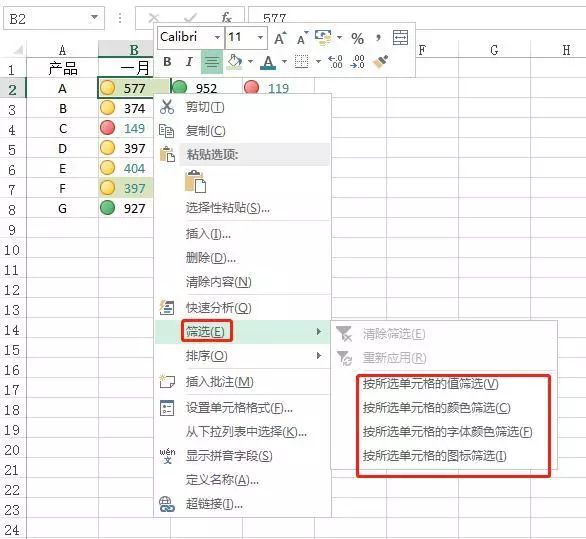Click the comment icon beside 插入批注

167,382
